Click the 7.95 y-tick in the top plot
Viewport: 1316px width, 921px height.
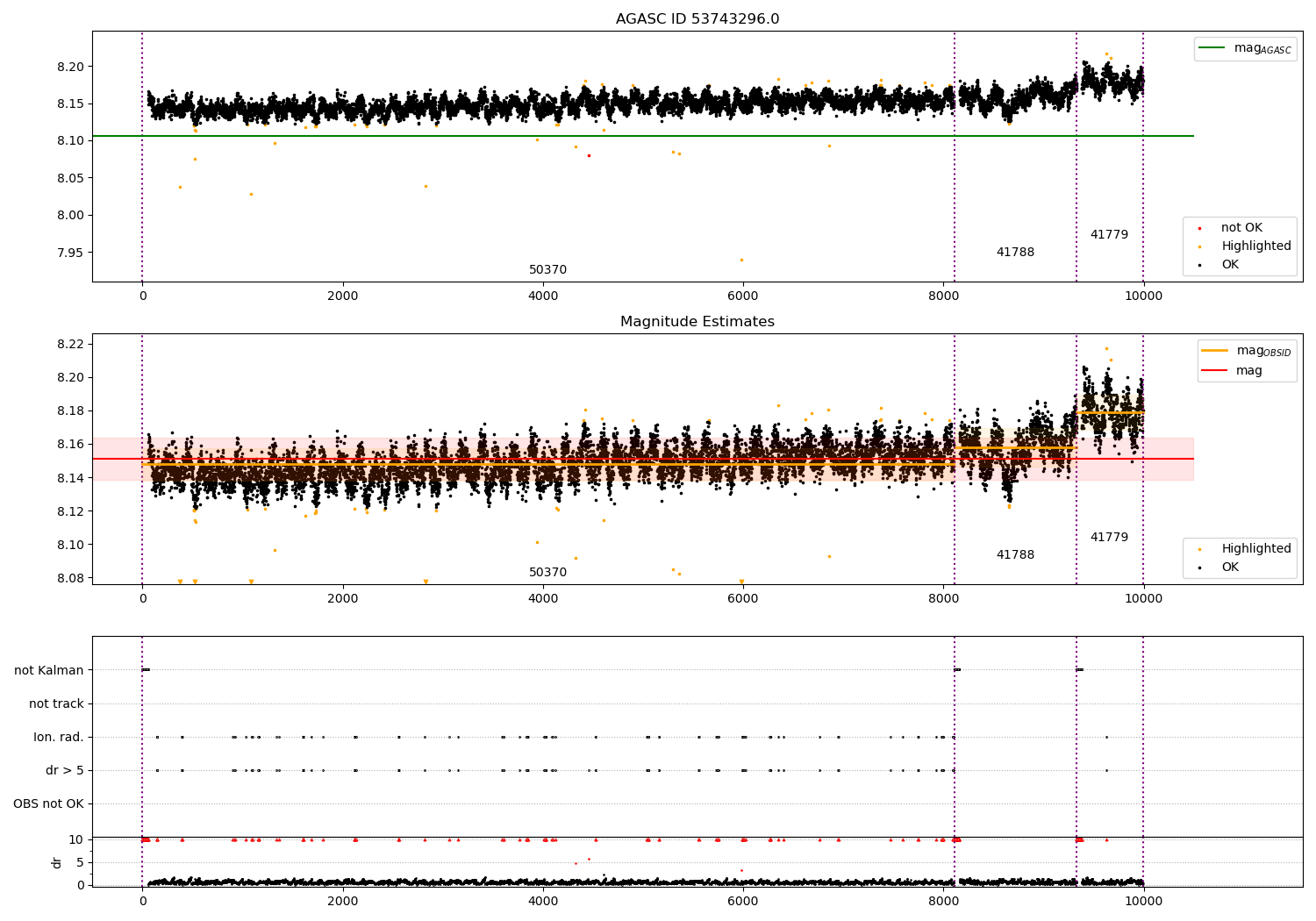[72, 253]
